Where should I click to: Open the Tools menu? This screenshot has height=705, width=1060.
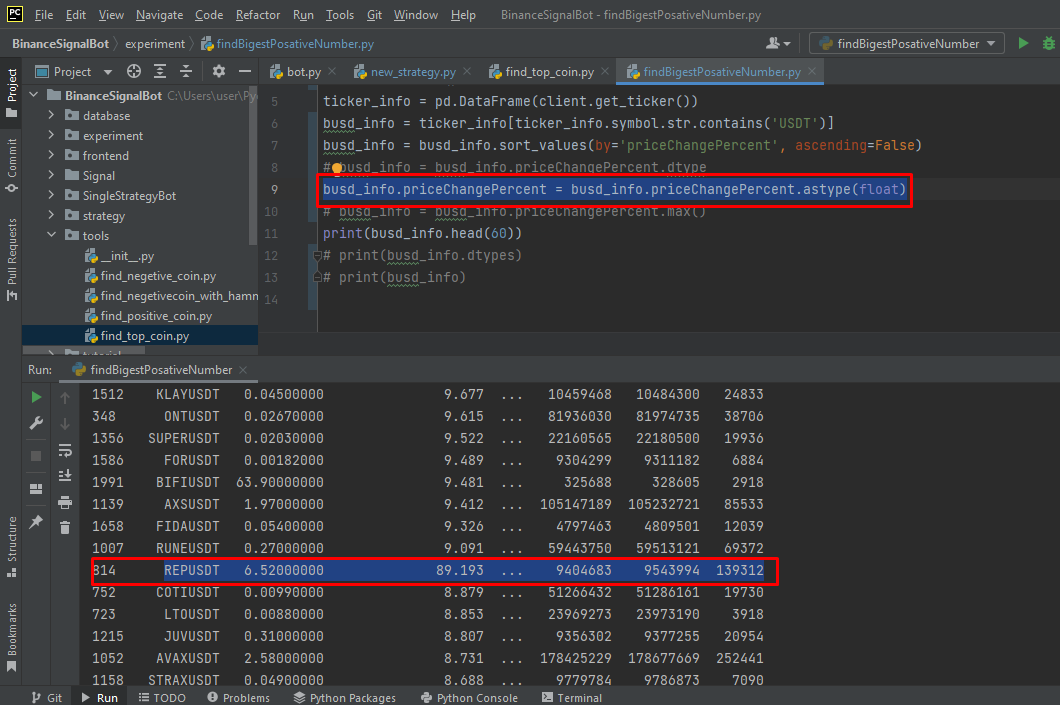point(339,15)
